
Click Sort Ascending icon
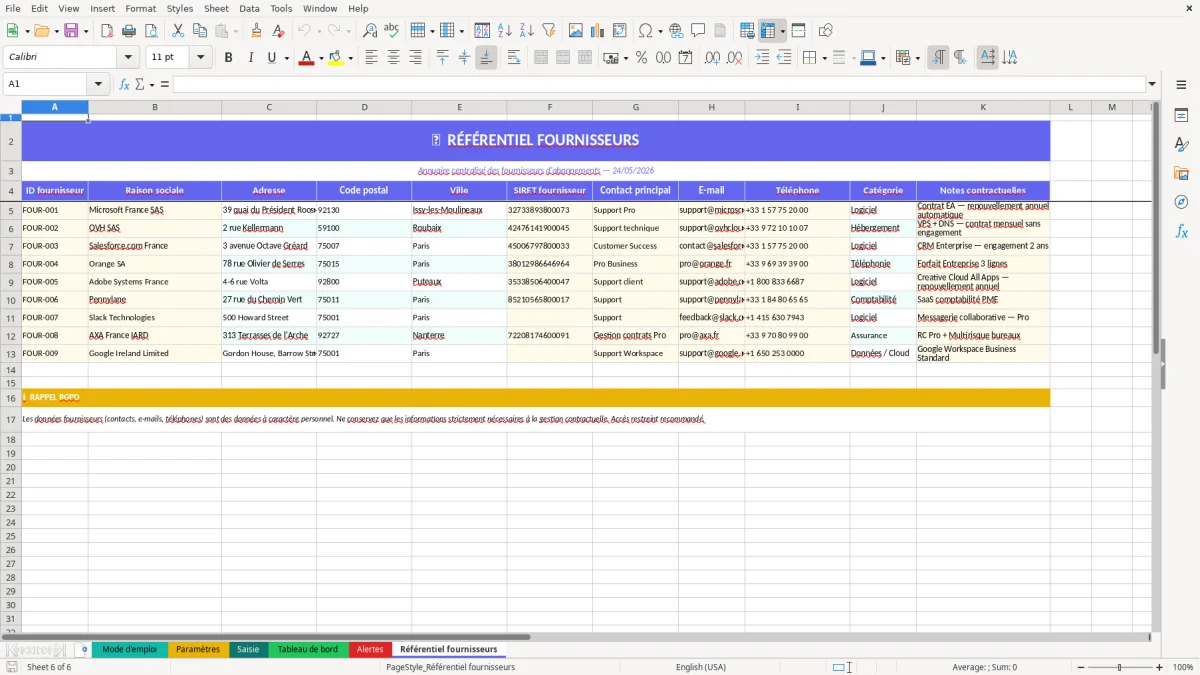[504, 31]
